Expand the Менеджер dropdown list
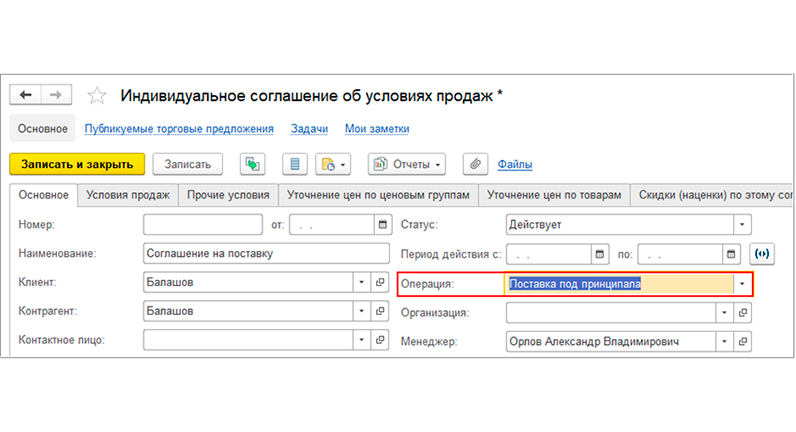Screen dimensions: 796x432 (x=724, y=342)
